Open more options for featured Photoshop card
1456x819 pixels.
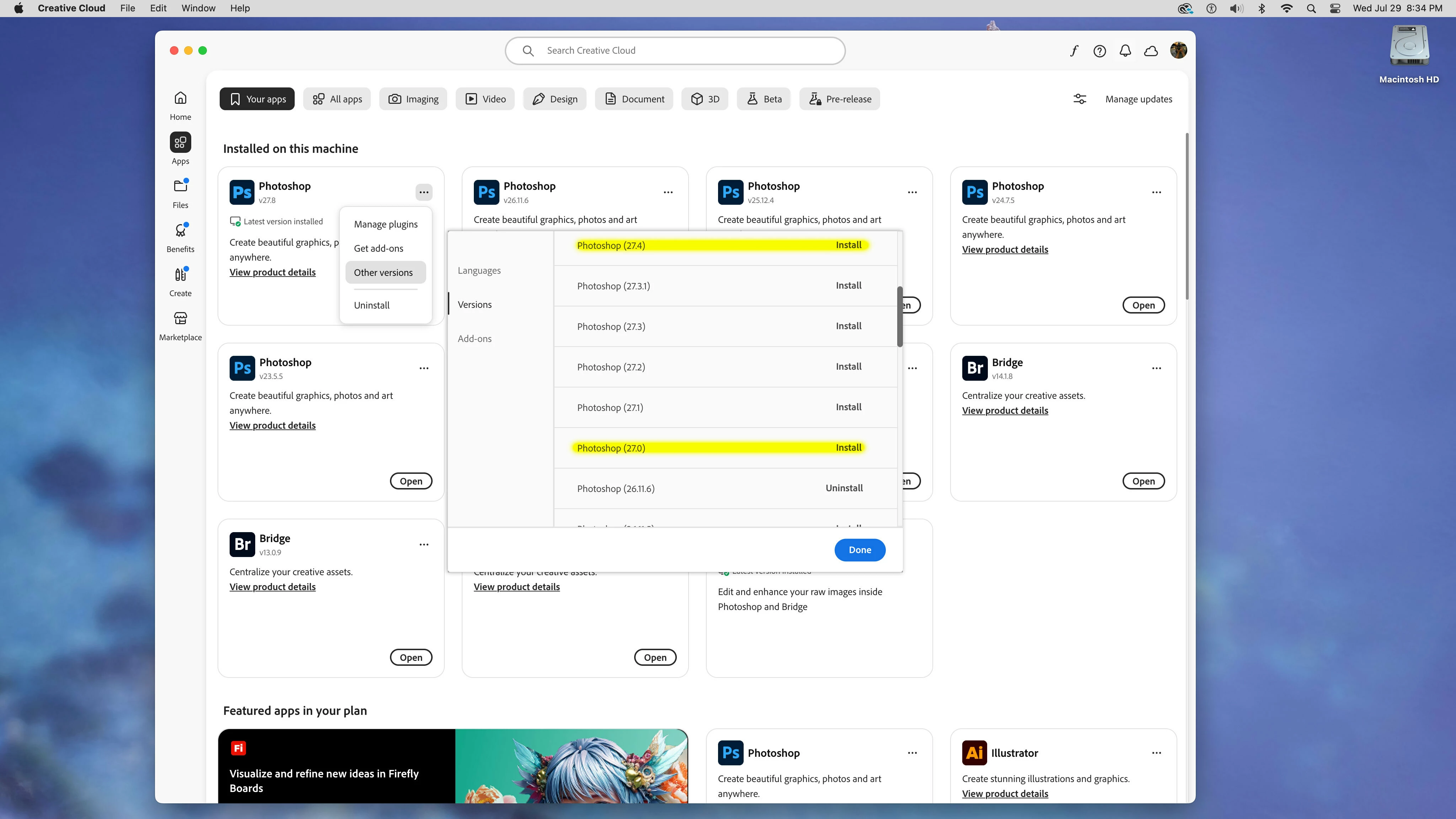tap(912, 753)
